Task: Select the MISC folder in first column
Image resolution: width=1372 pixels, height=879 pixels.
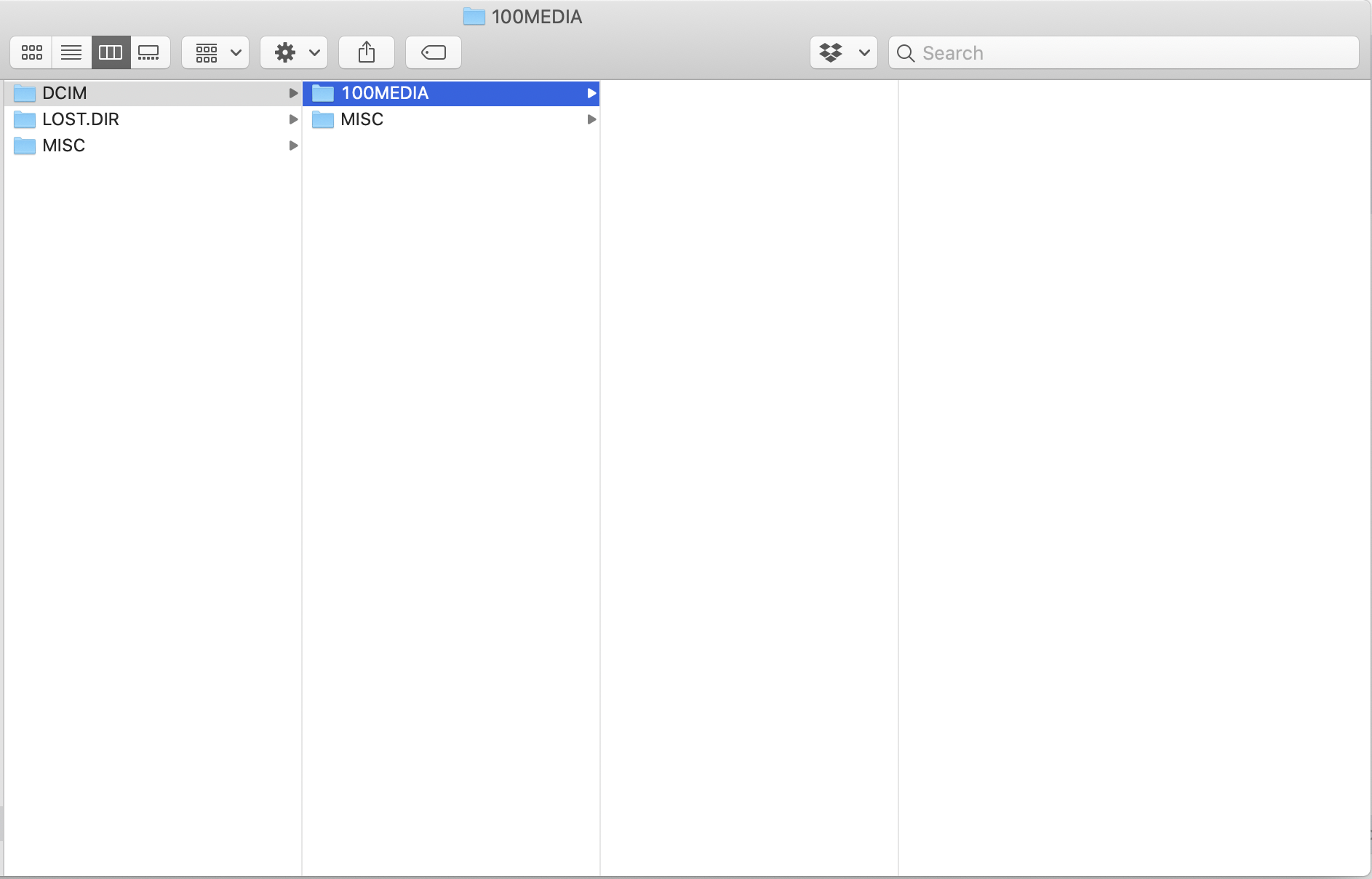Action: pyautogui.click(x=64, y=146)
